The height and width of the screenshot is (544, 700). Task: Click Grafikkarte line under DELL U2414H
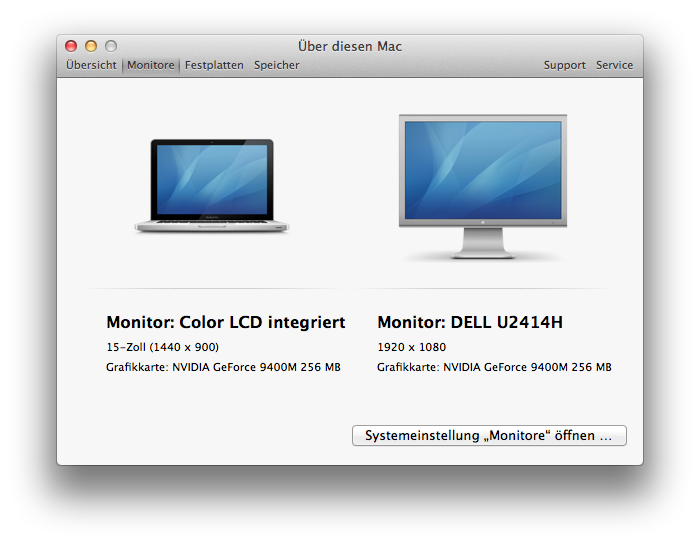tap(494, 367)
